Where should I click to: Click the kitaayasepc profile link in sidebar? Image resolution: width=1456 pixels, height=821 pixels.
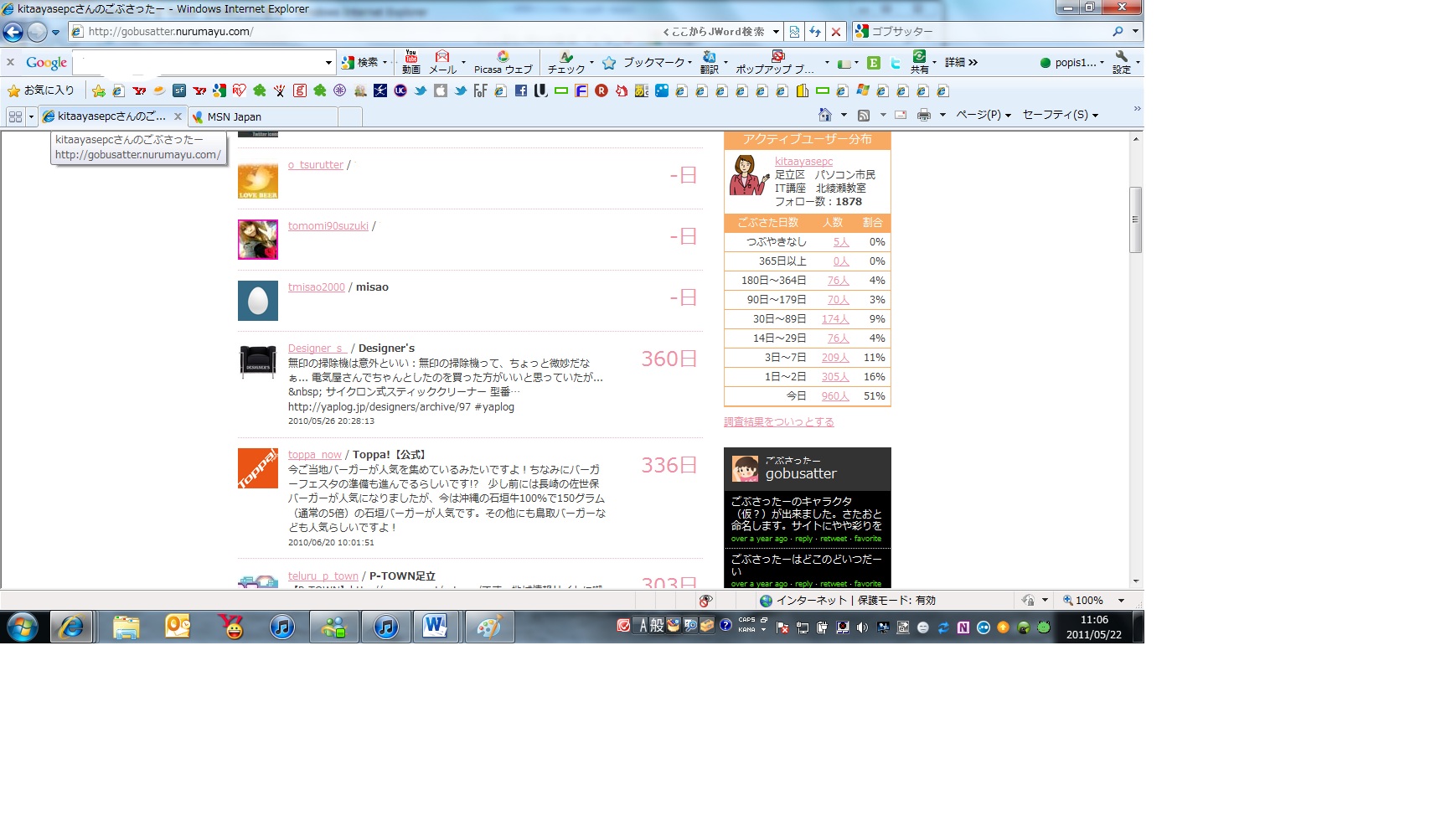(x=804, y=162)
